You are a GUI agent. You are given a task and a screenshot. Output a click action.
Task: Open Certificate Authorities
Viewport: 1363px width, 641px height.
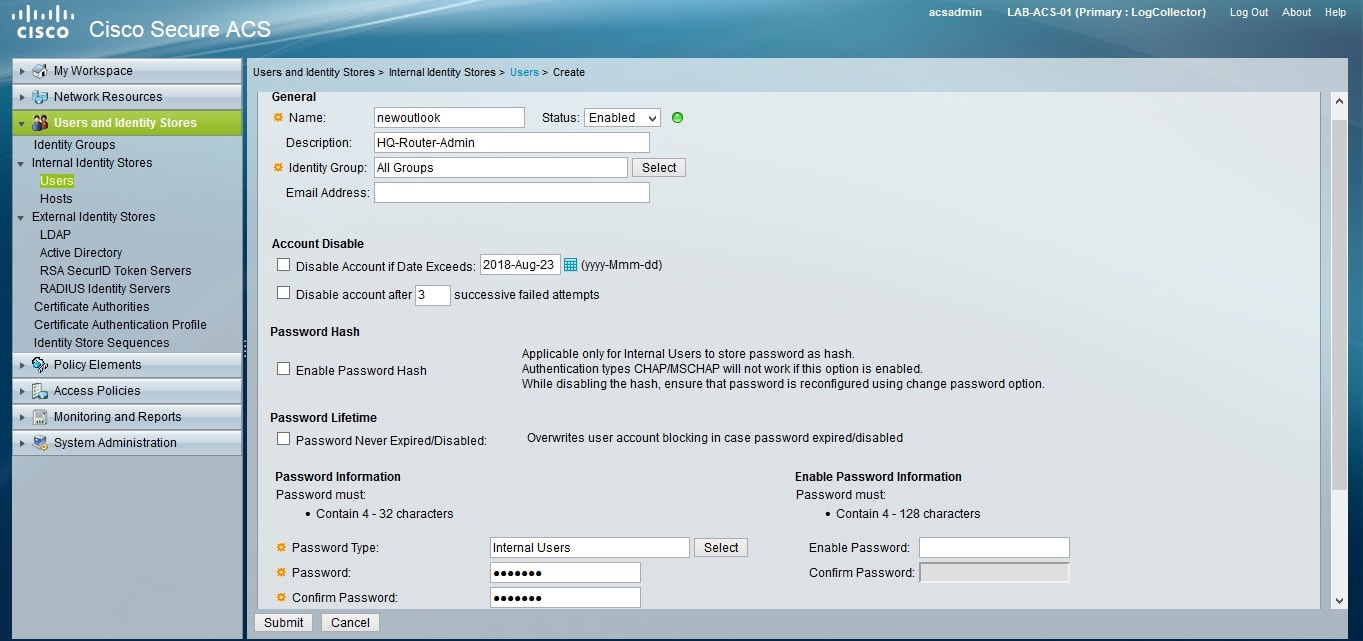coord(91,307)
